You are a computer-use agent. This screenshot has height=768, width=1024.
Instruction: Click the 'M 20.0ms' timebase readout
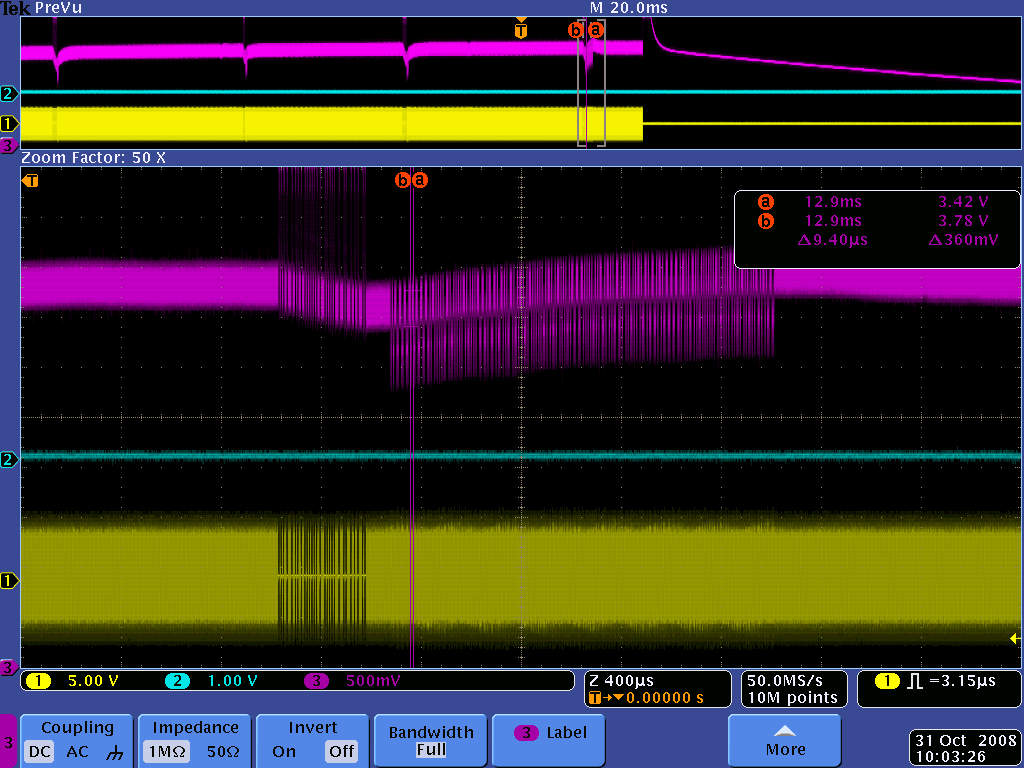(x=629, y=8)
